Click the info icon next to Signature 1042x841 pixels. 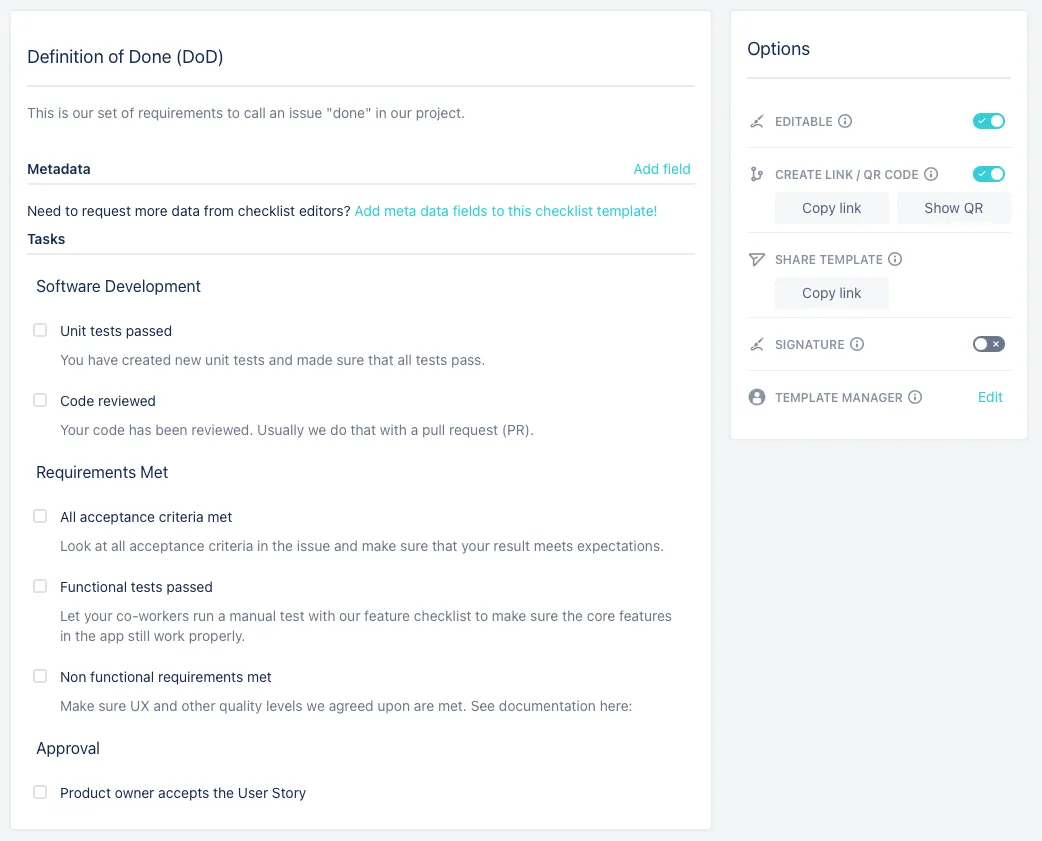[x=859, y=344]
